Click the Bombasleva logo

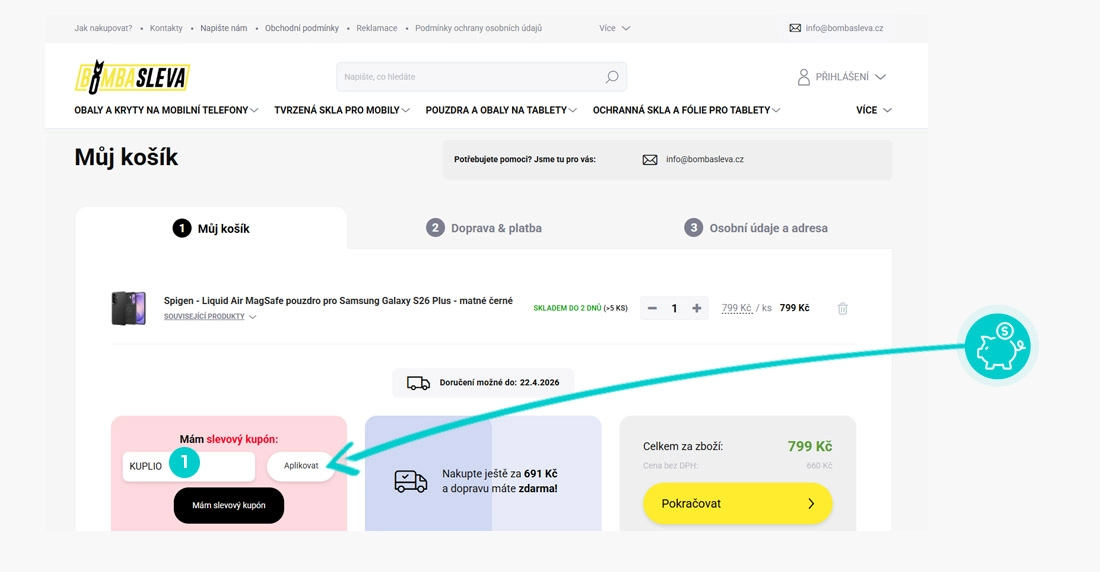click(x=132, y=77)
